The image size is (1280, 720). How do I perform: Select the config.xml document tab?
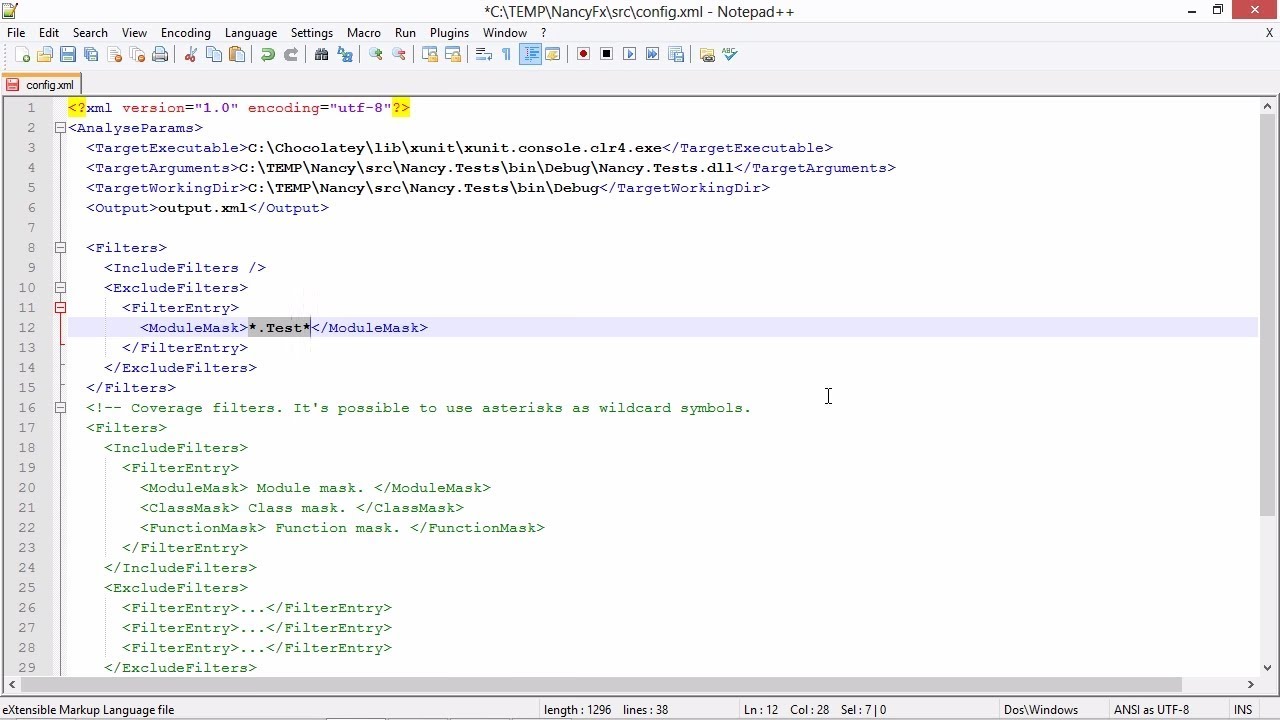41,85
